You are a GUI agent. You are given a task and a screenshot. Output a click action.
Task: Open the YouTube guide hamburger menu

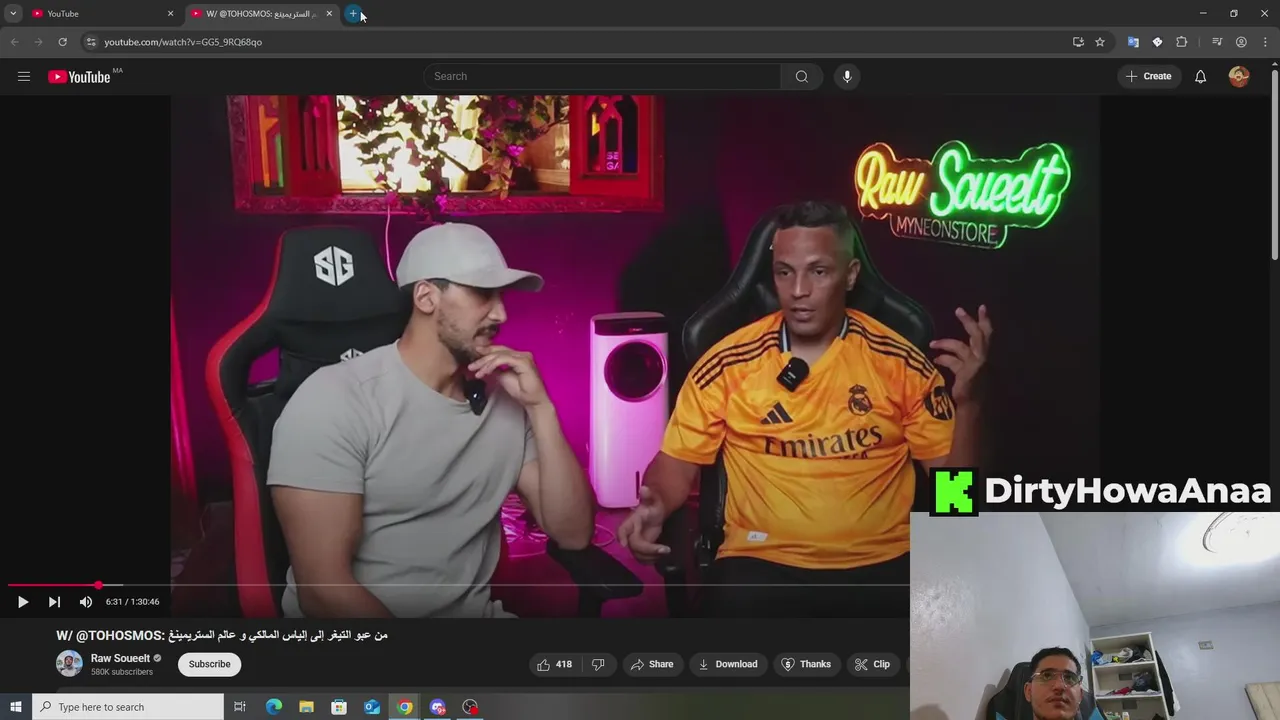pyautogui.click(x=24, y=76)
